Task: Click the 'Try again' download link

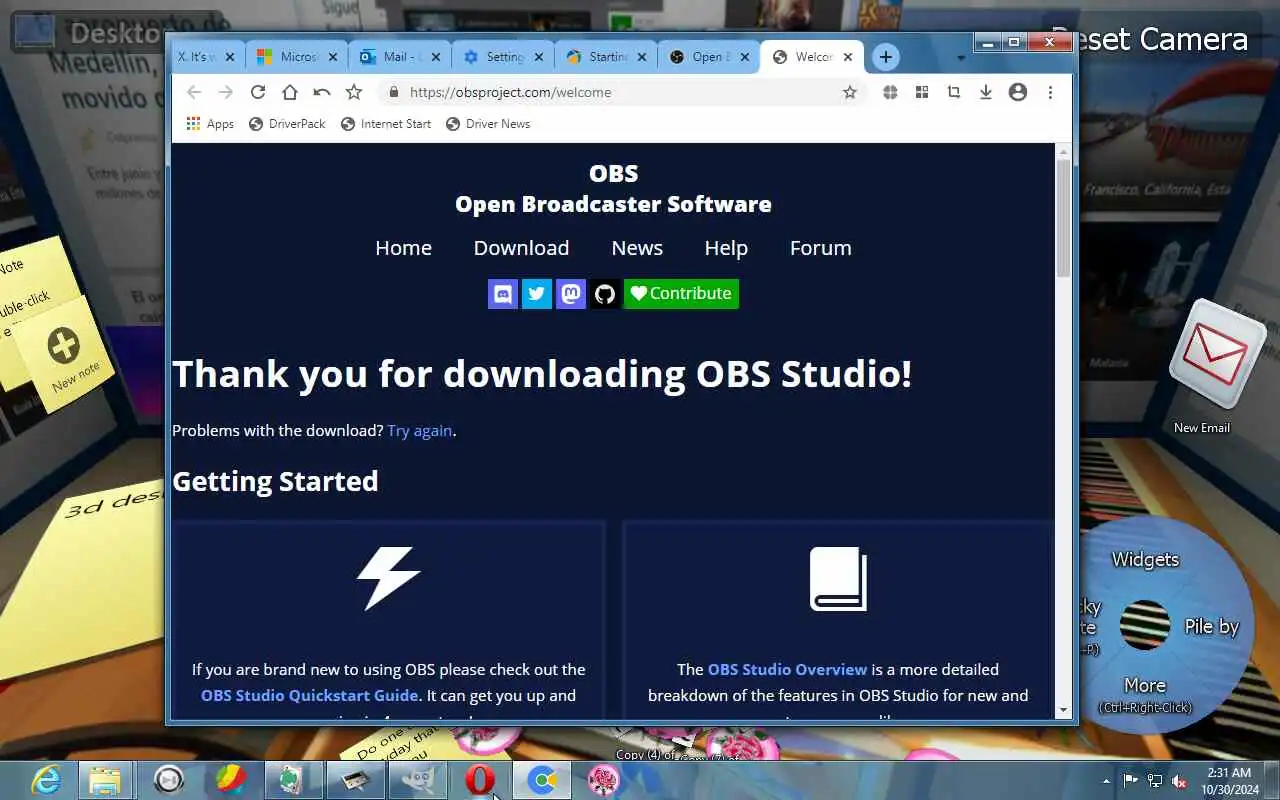Action: [420, 430]
